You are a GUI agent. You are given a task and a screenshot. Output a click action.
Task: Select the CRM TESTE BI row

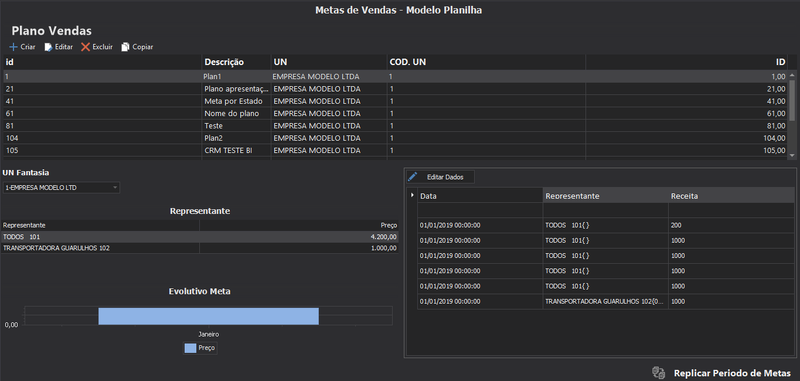[x=396, y=150]
